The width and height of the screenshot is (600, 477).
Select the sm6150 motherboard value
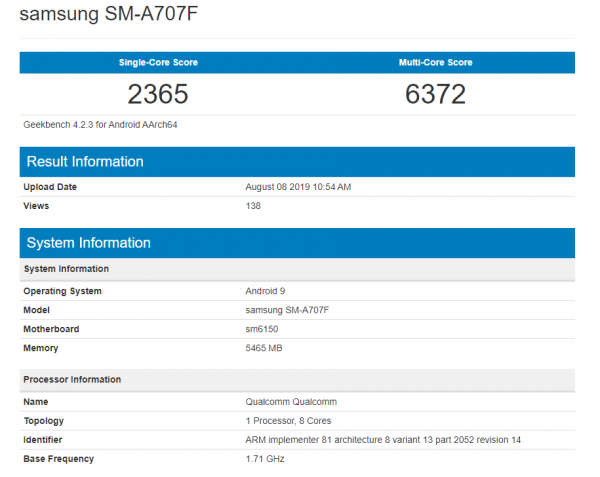click(262, 329)
